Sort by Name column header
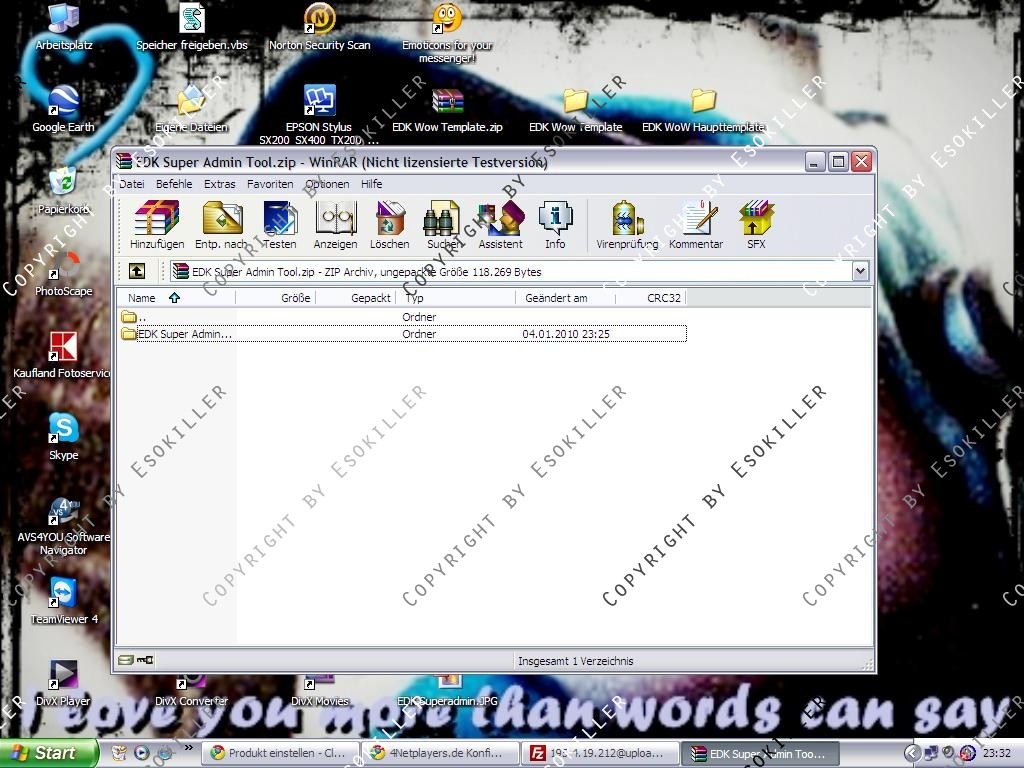This screenshot has width=1024, height=768. [x=176, y=298]
